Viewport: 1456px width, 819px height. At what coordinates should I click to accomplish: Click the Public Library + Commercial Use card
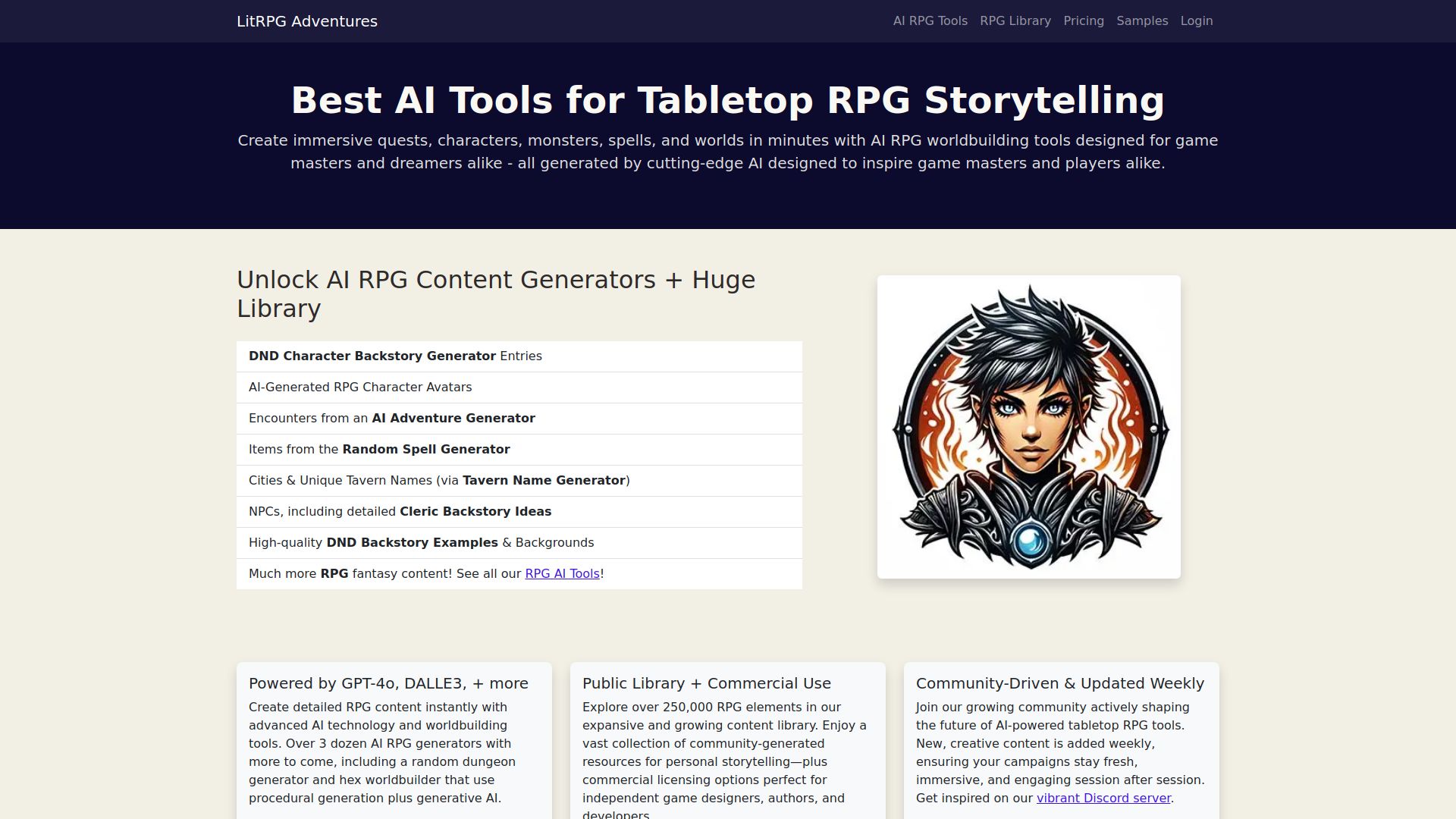(706, 682)
